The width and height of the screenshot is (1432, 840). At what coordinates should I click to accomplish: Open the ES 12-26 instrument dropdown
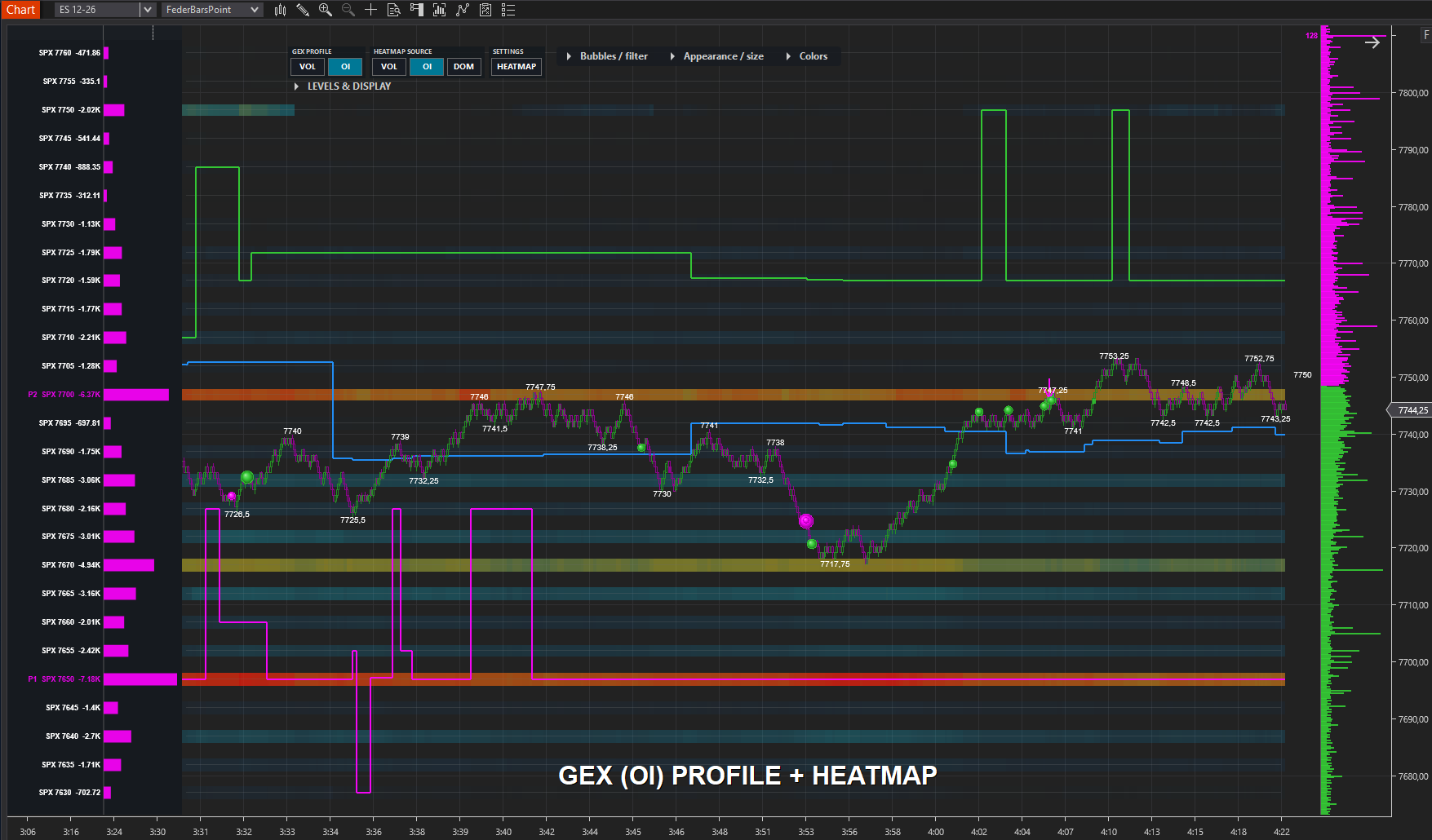[x=148, y=10]
